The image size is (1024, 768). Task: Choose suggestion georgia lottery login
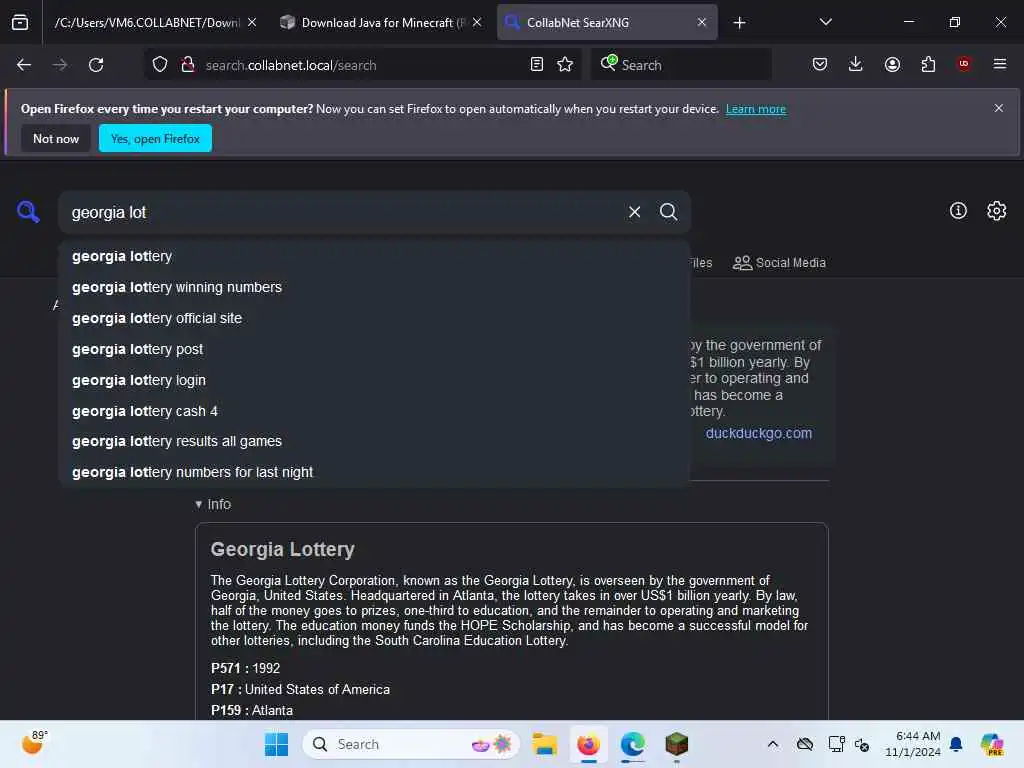(x=374, y=379)
